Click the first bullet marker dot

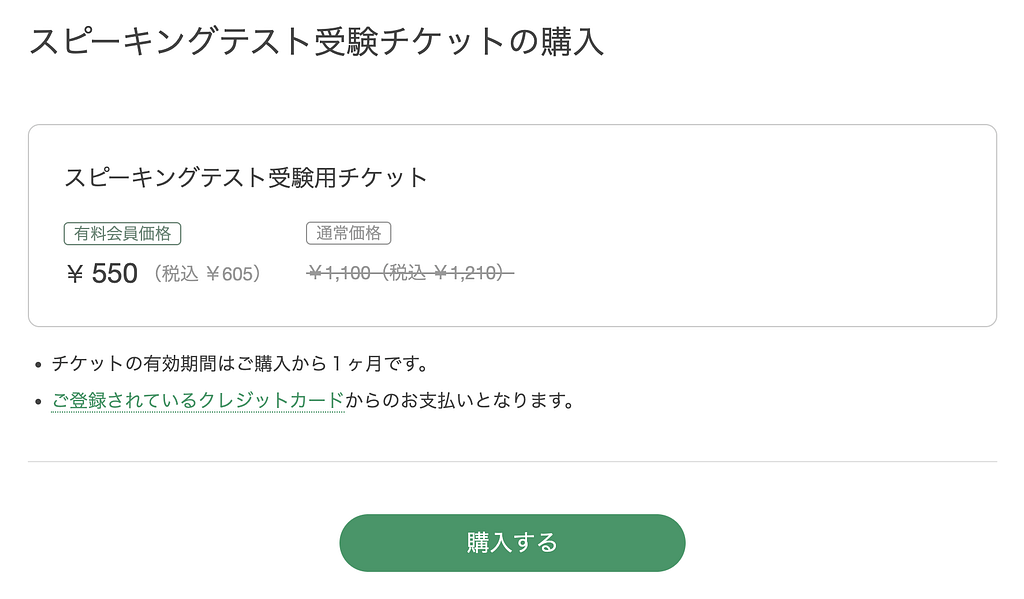pos(39,364)
